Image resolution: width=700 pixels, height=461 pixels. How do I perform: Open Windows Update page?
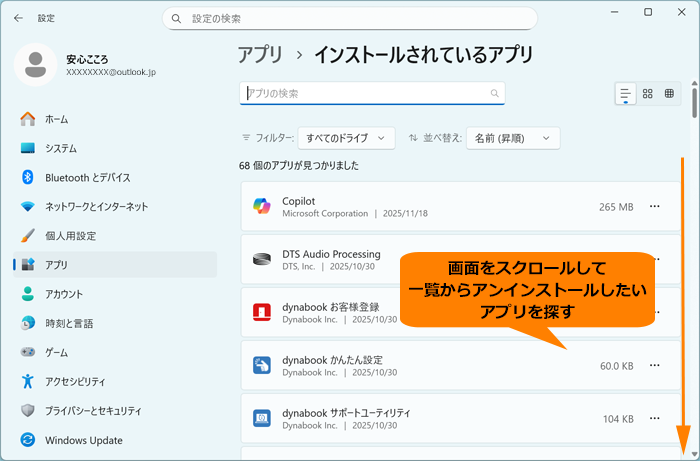[115, 440]
